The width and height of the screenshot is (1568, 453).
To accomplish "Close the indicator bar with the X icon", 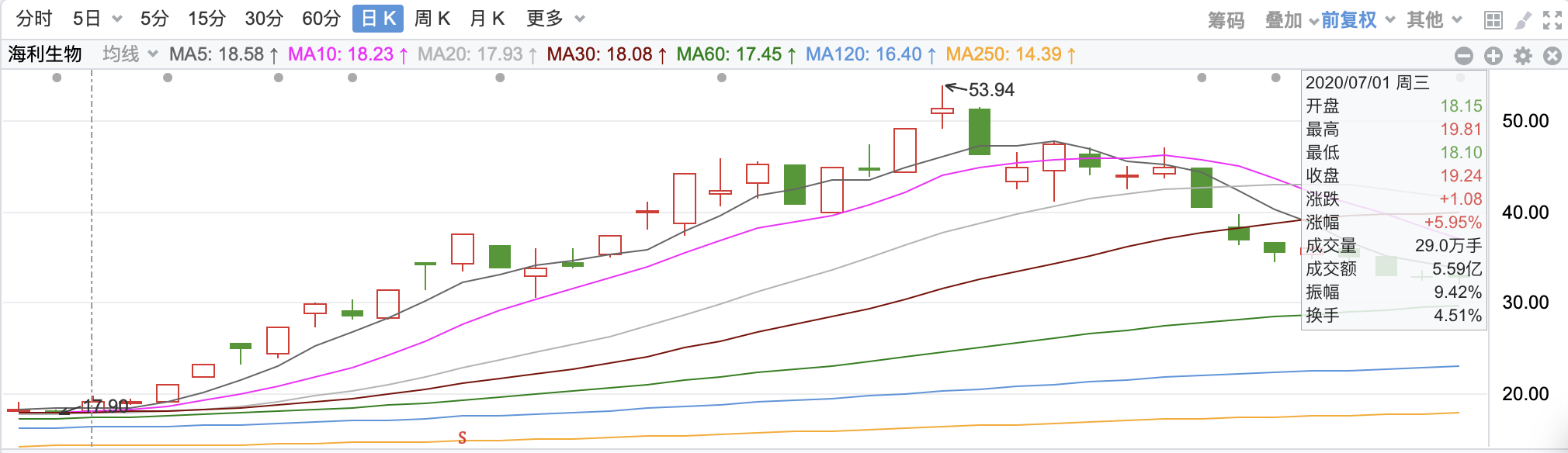I will point(1552,55).
